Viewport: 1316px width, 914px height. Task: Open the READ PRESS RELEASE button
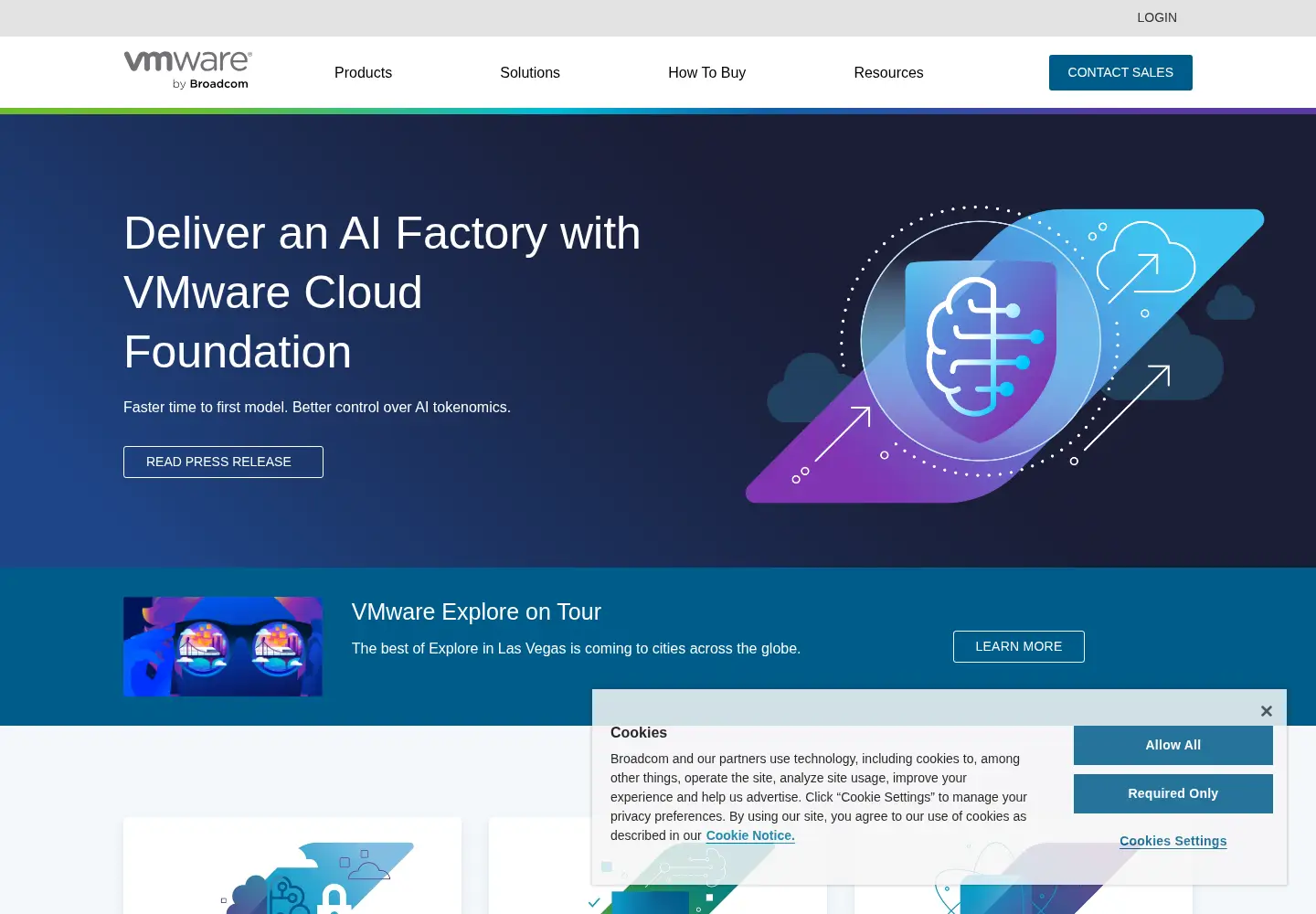coord(223,462)
